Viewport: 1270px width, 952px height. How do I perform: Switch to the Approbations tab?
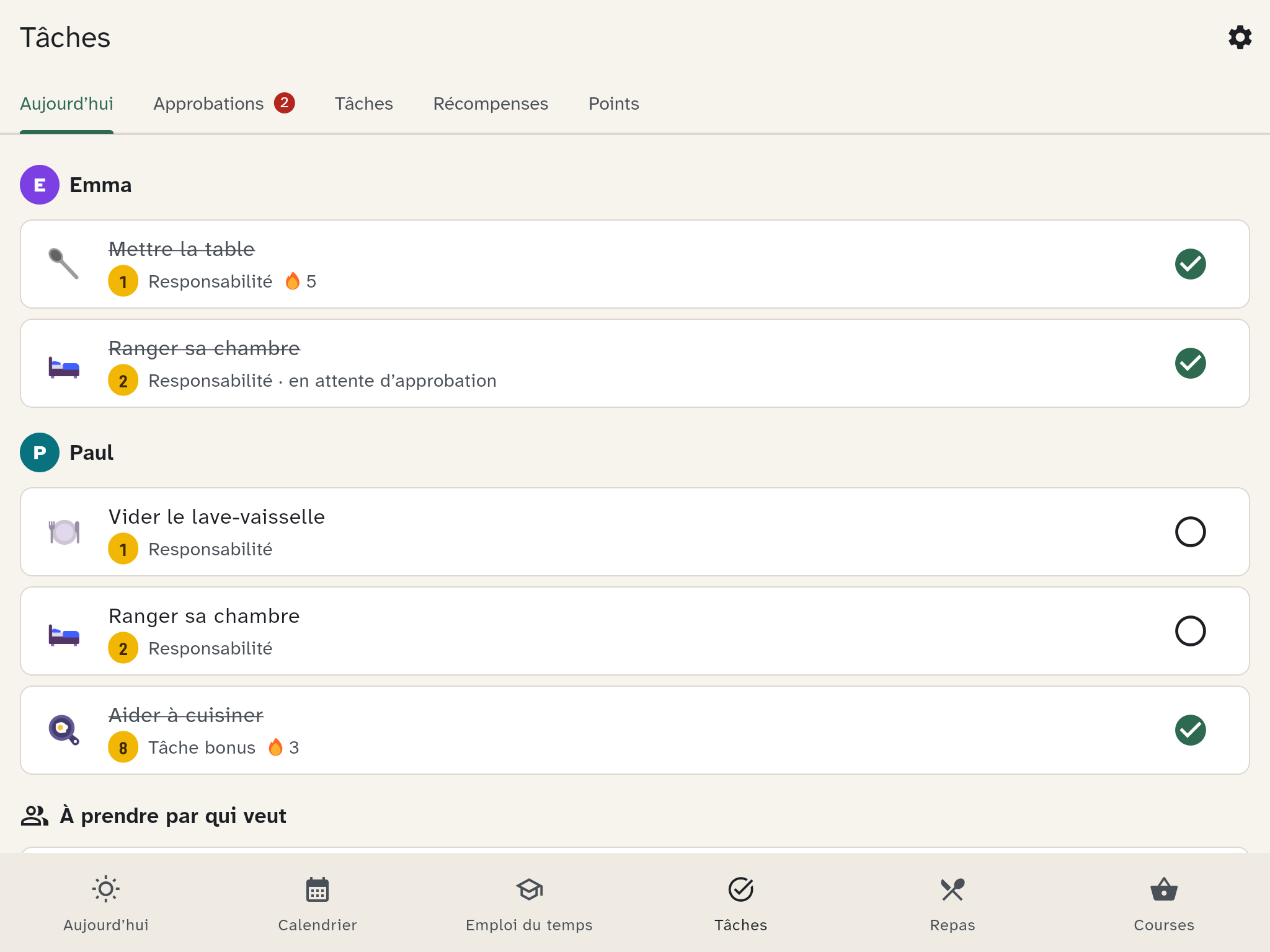pos(224,104)
